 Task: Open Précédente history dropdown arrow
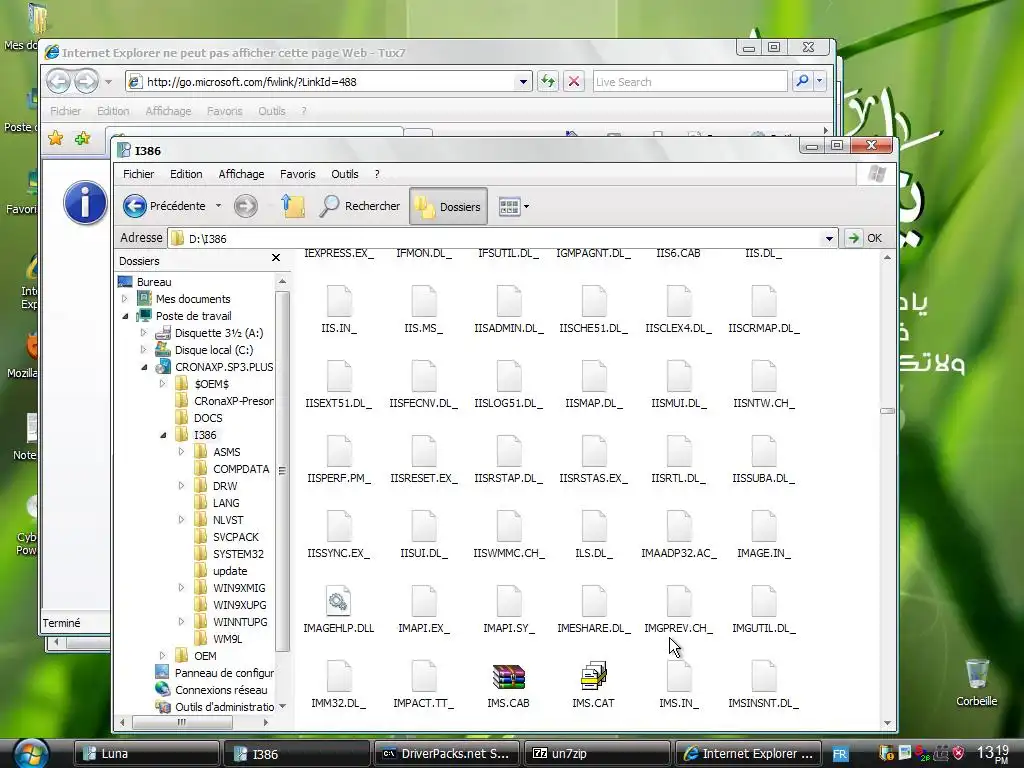coord(218,206)
